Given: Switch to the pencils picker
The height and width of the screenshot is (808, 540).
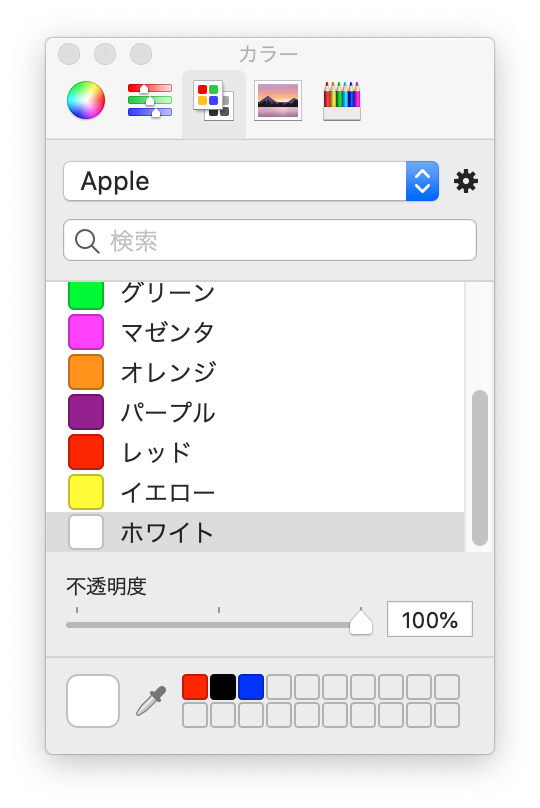Looking at the screenshot, I should 342,100.
